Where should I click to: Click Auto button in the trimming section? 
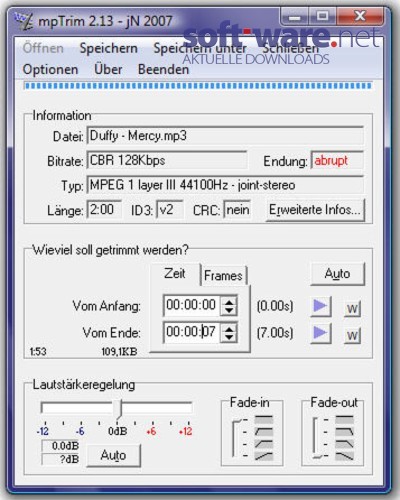pos(337,274)
